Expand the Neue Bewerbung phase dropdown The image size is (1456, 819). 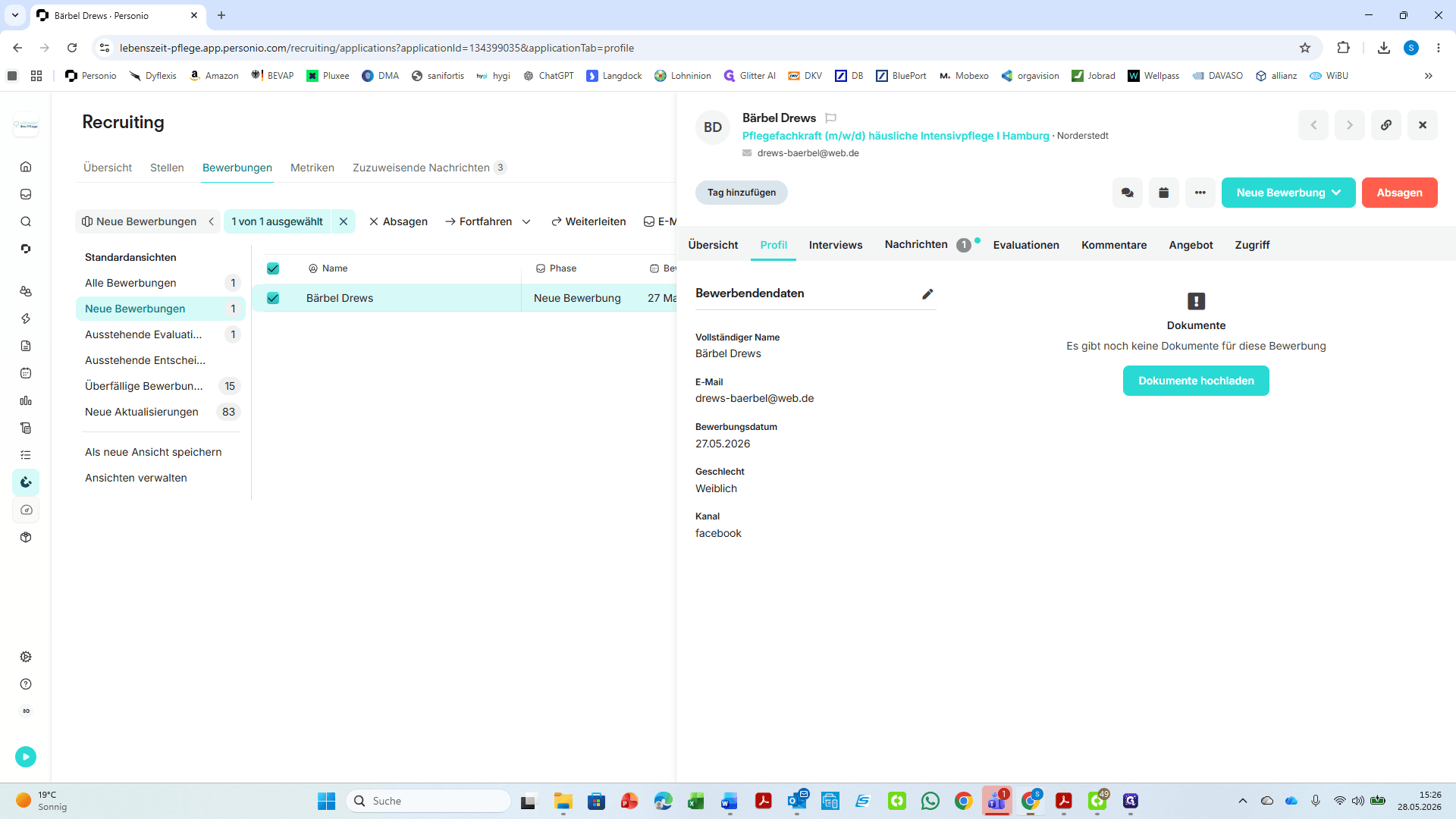tap(1288, 193)
